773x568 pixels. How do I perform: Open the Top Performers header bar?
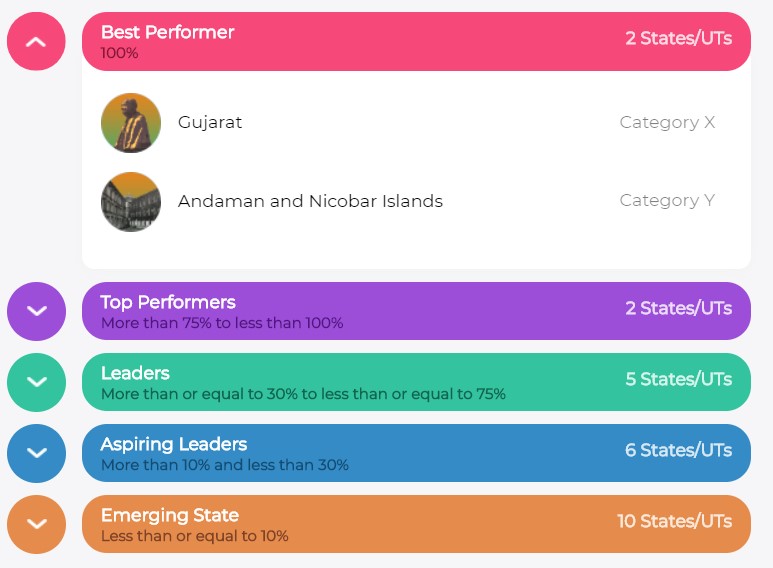coord(416,311)
